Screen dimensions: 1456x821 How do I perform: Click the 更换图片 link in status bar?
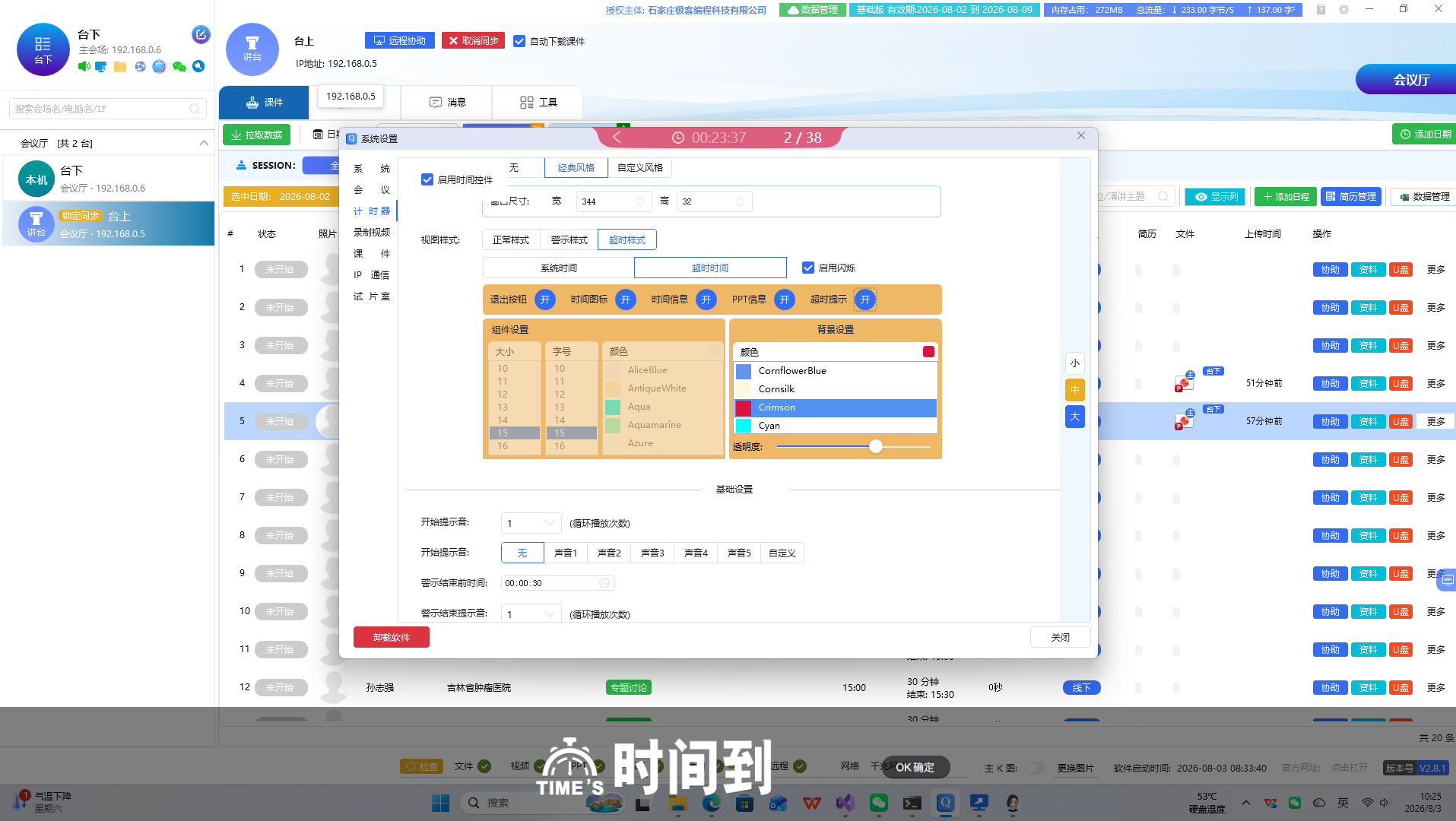[x=1075, y=768]
